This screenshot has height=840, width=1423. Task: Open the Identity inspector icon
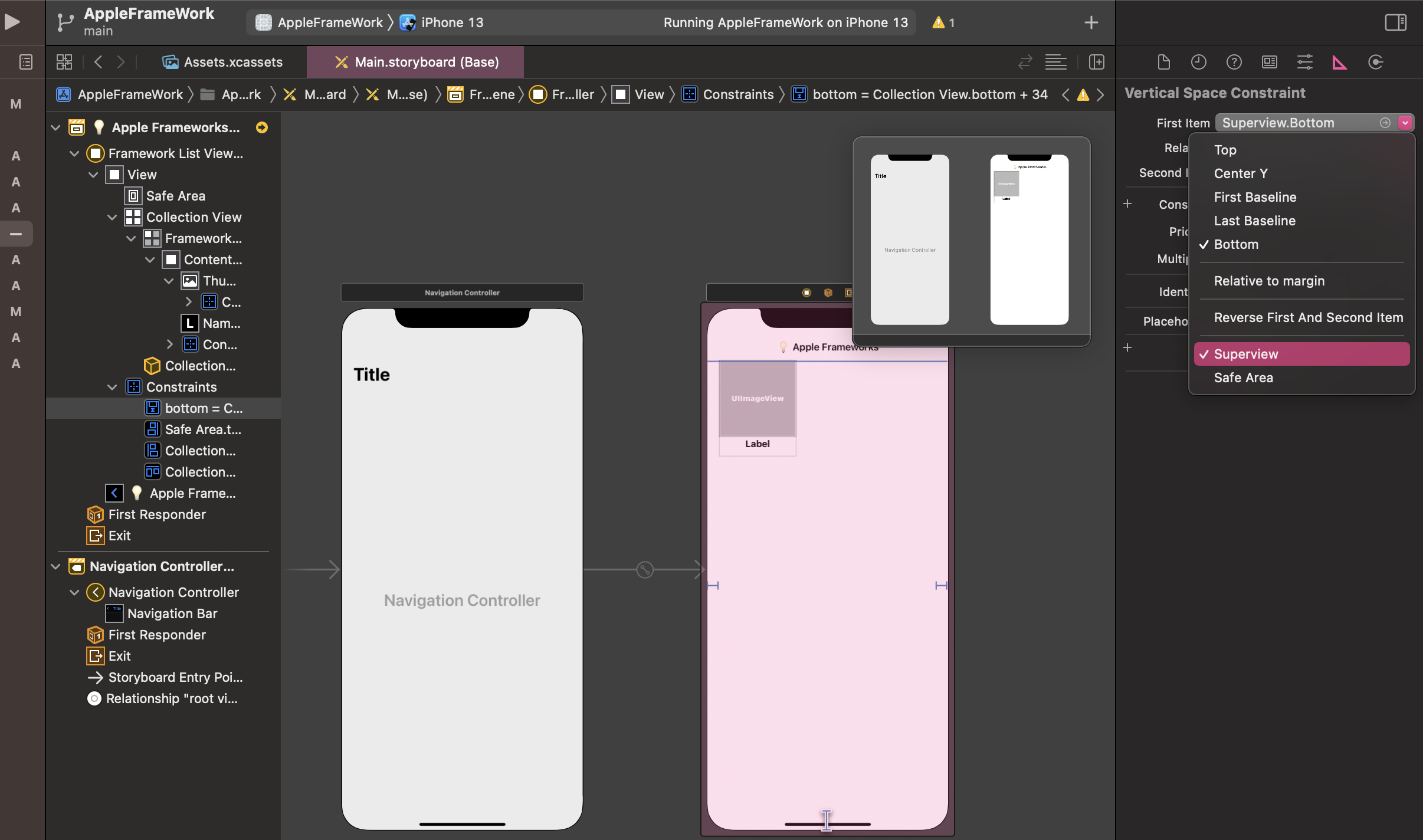point(1269,62)
